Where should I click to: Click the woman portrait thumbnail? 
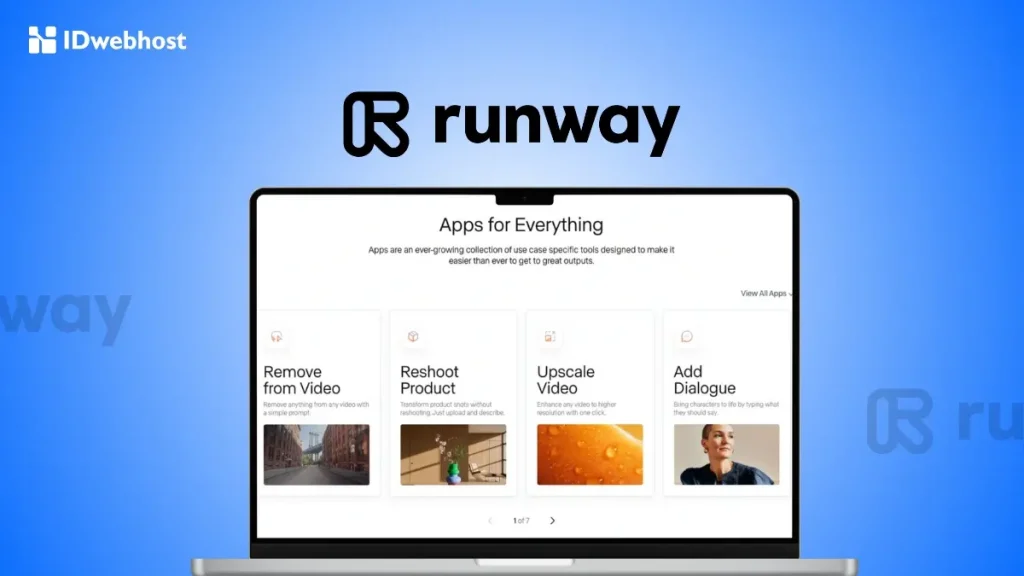(x=726, y=454)
